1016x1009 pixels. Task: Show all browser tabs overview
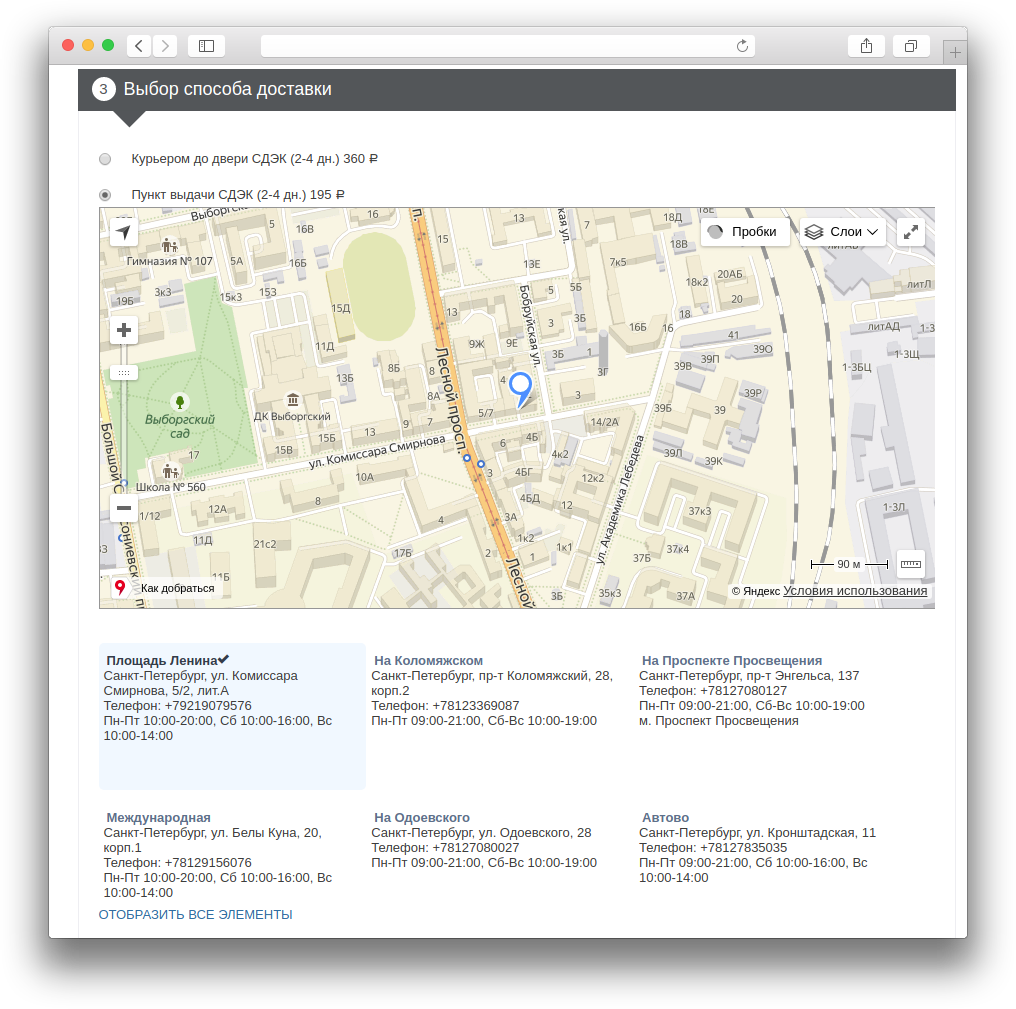coord(911,46)
